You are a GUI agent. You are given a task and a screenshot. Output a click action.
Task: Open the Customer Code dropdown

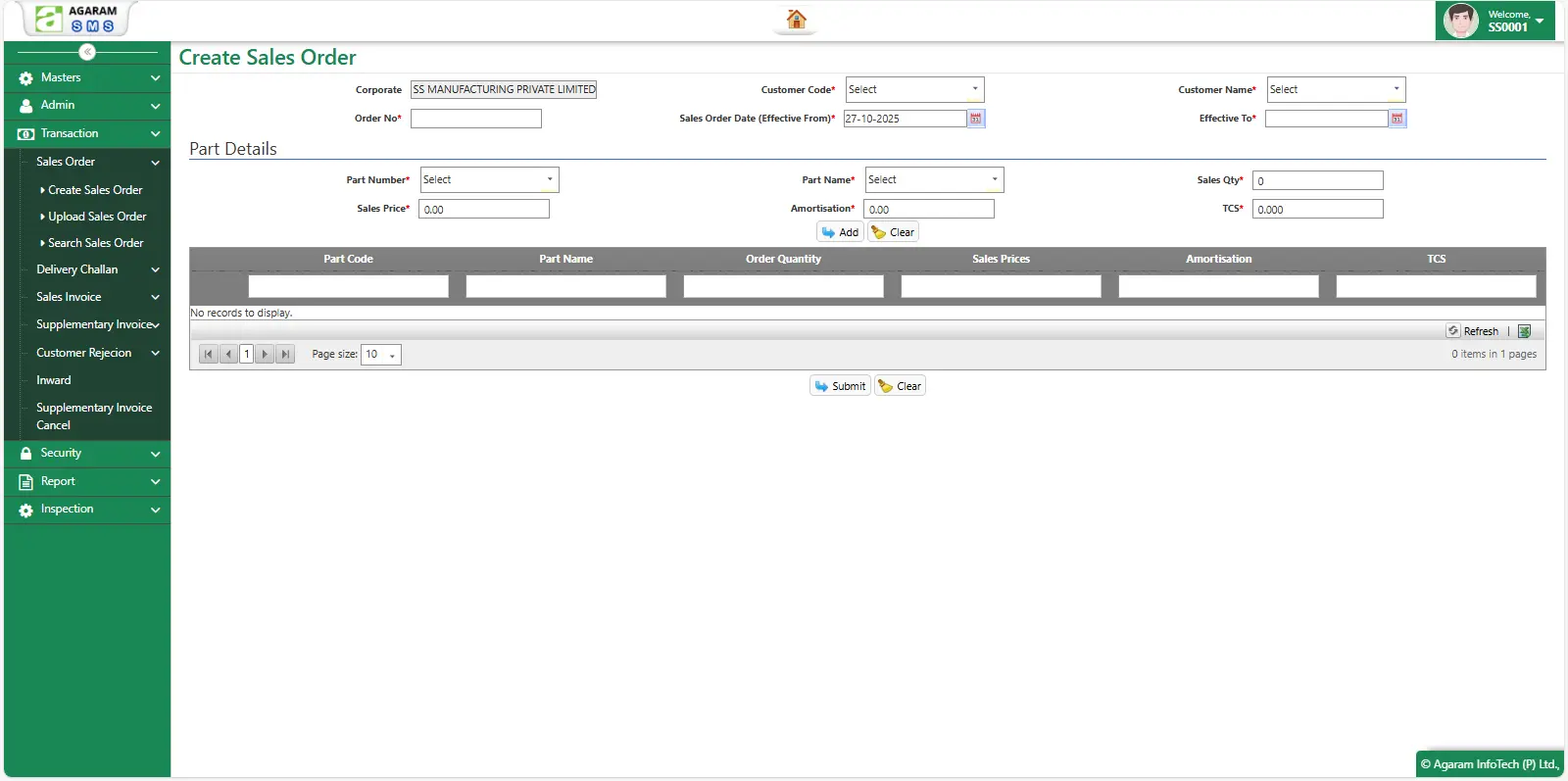coord(914,90)
